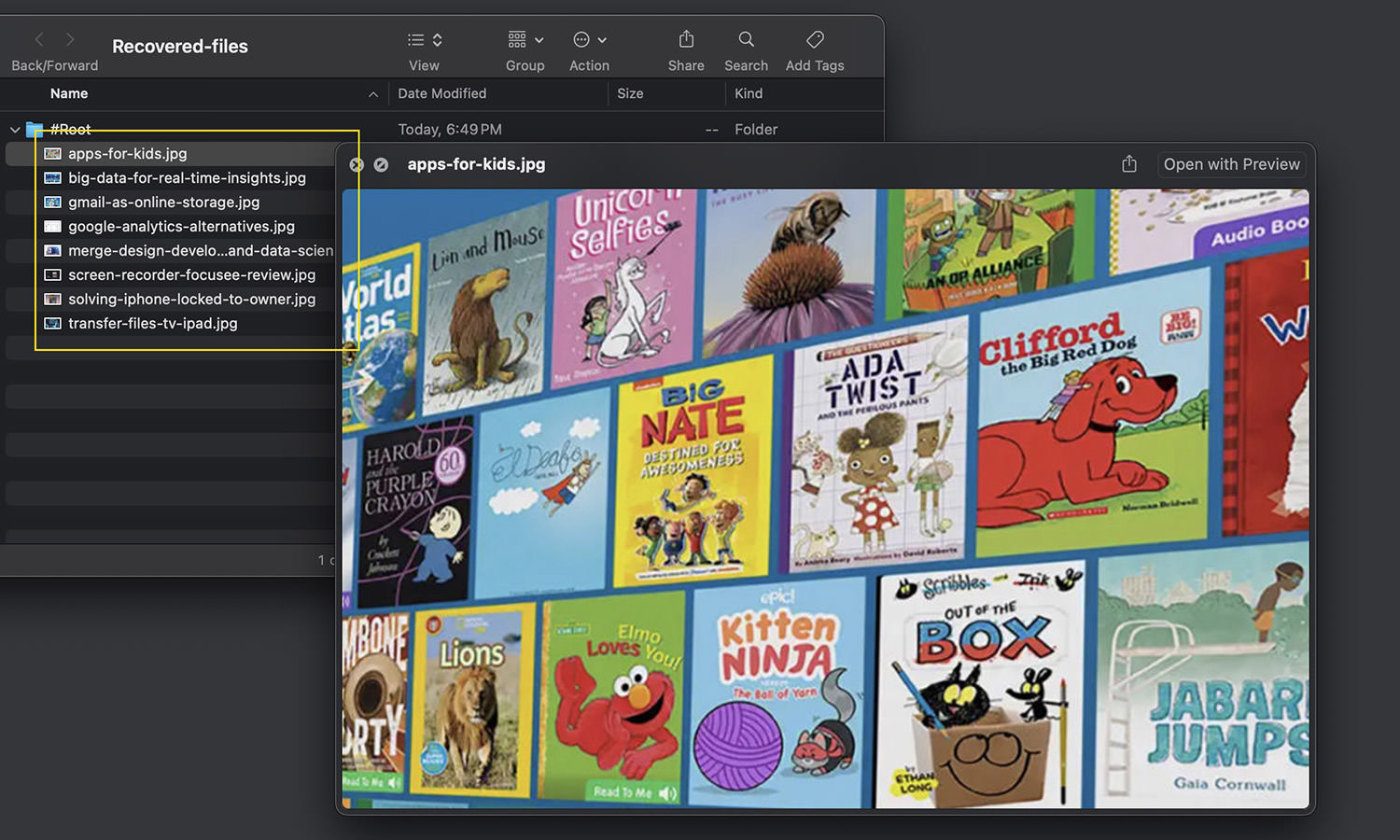Sort by the Kind column header
1400x840 pixels.
pyautogui.click(x=749, y=93)
